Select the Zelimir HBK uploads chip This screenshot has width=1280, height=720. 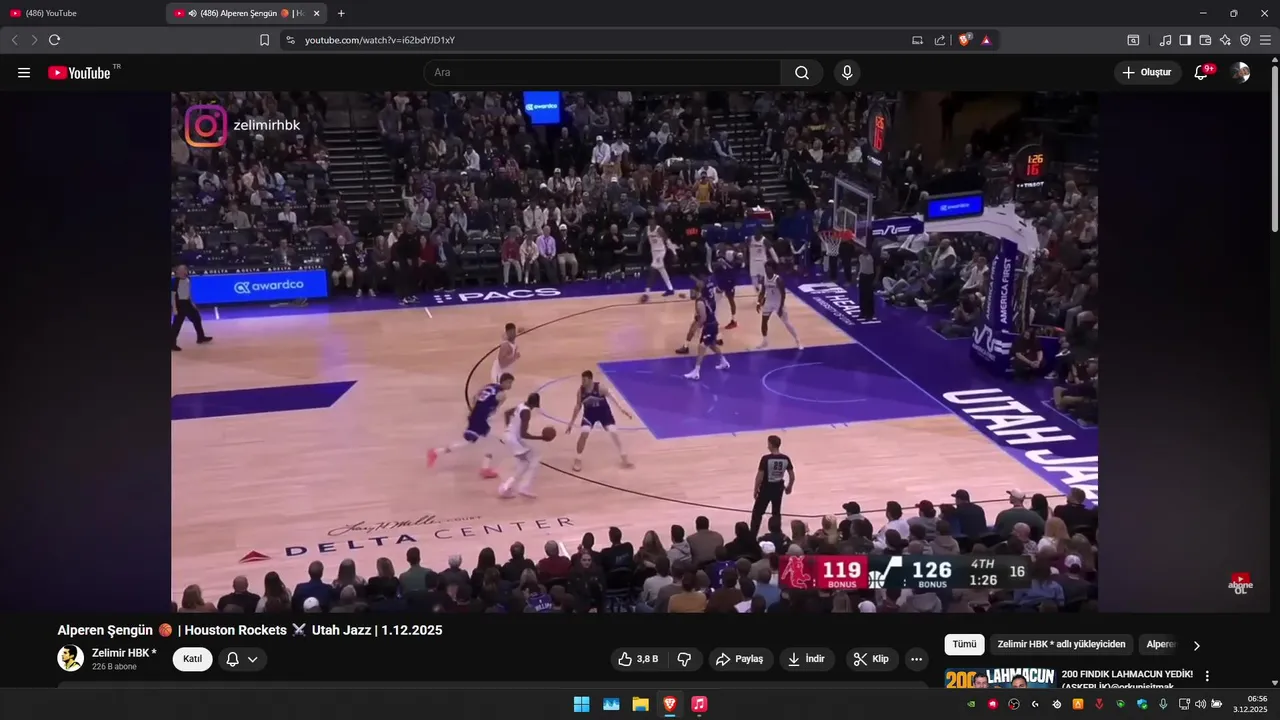[x=1062, y=645]
